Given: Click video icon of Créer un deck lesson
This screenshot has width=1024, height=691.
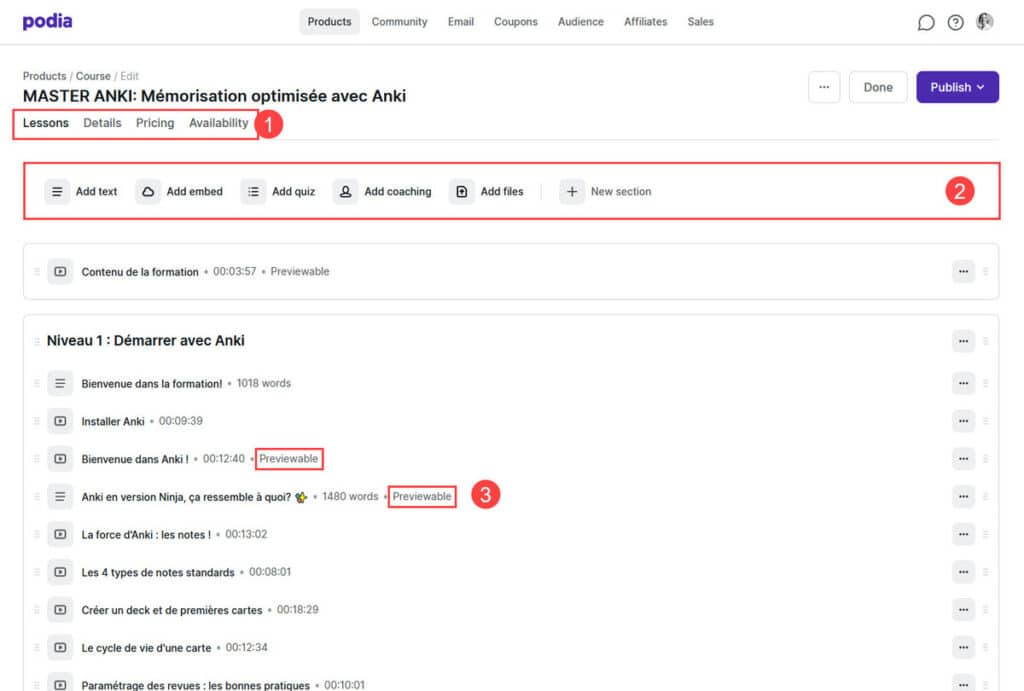Looking at the screenshot, I should click(x=60, y=610).
